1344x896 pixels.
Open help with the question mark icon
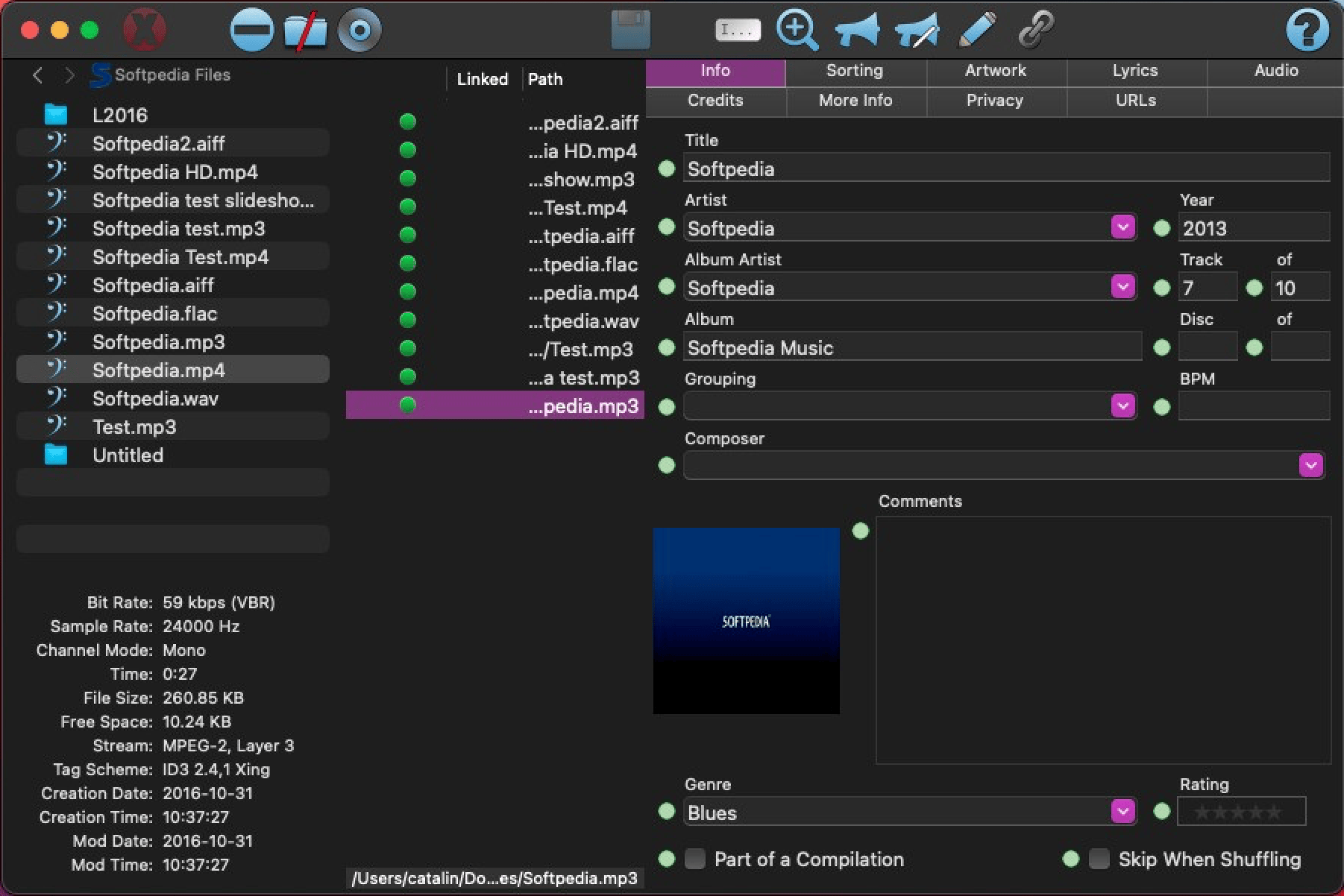pos(1306,31)
